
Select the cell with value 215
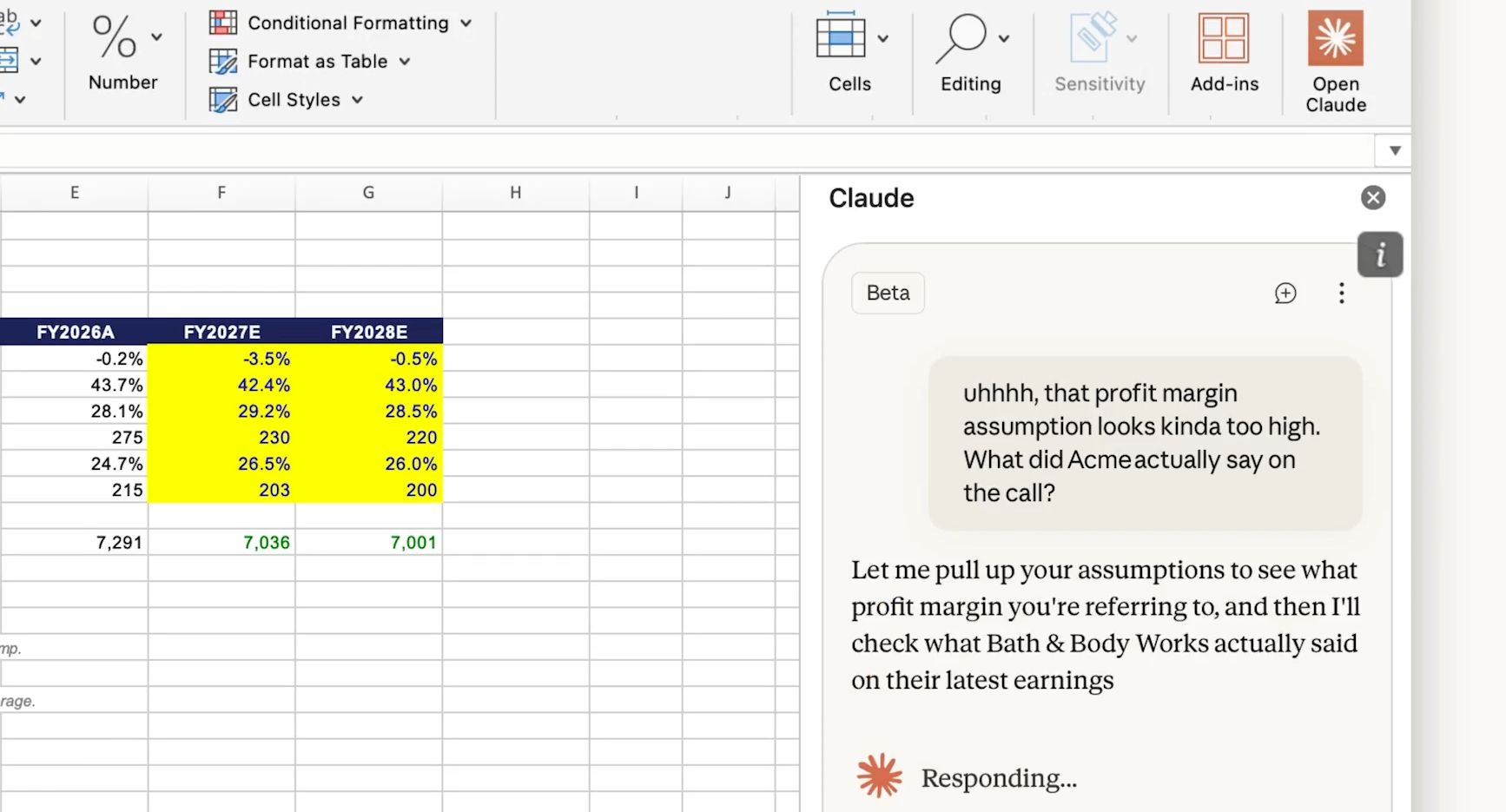point(75,490)
